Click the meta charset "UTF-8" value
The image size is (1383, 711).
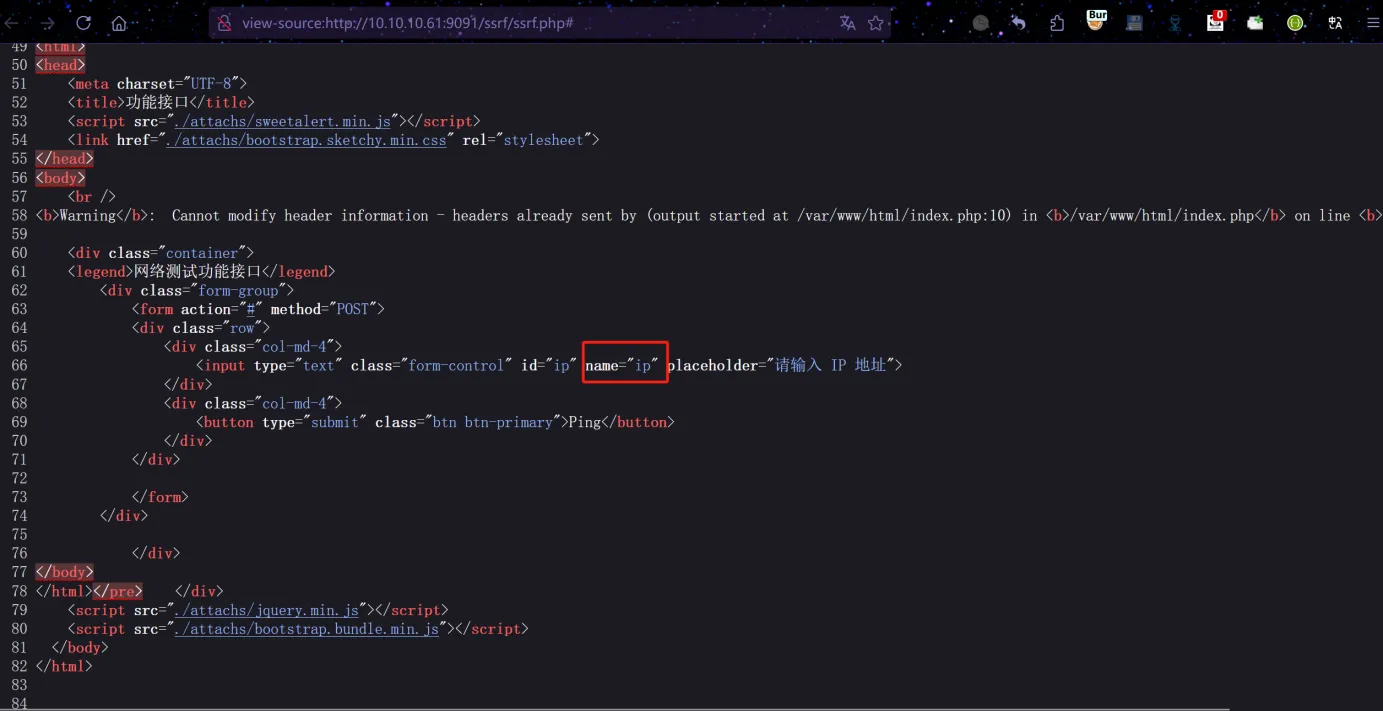(210, 84)
